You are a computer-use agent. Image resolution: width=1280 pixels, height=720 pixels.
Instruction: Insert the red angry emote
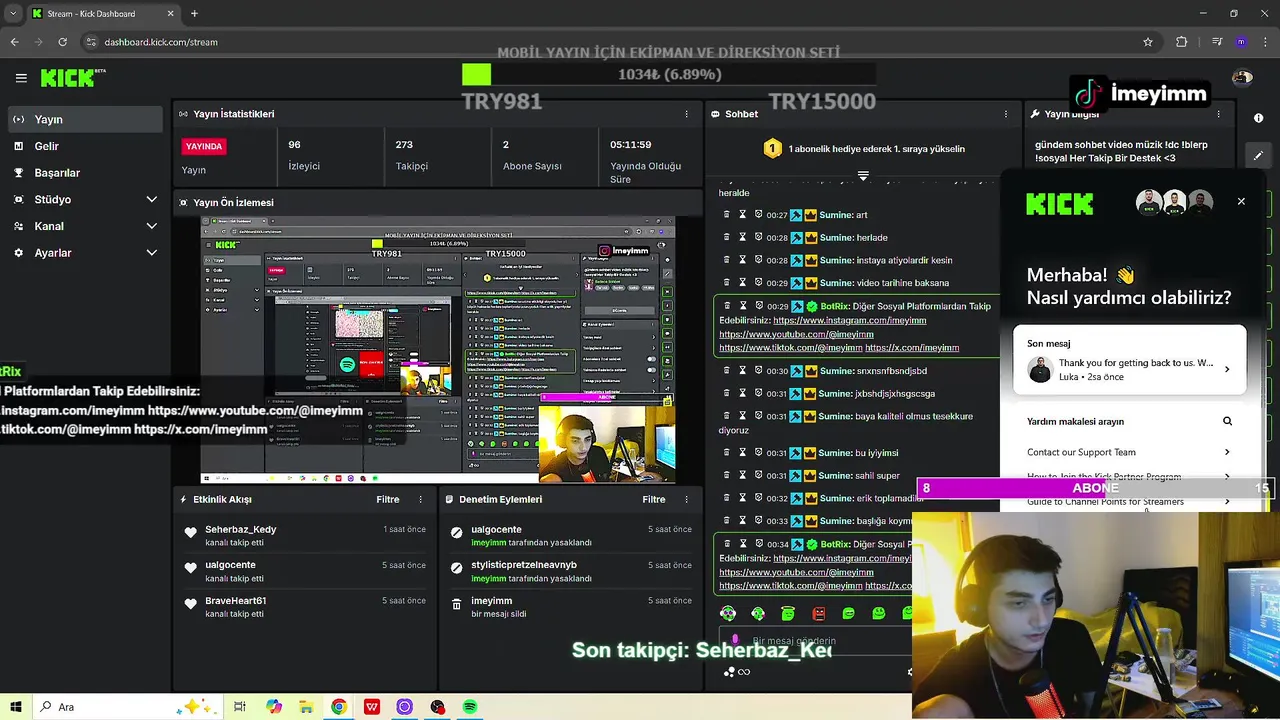point(819,613)
